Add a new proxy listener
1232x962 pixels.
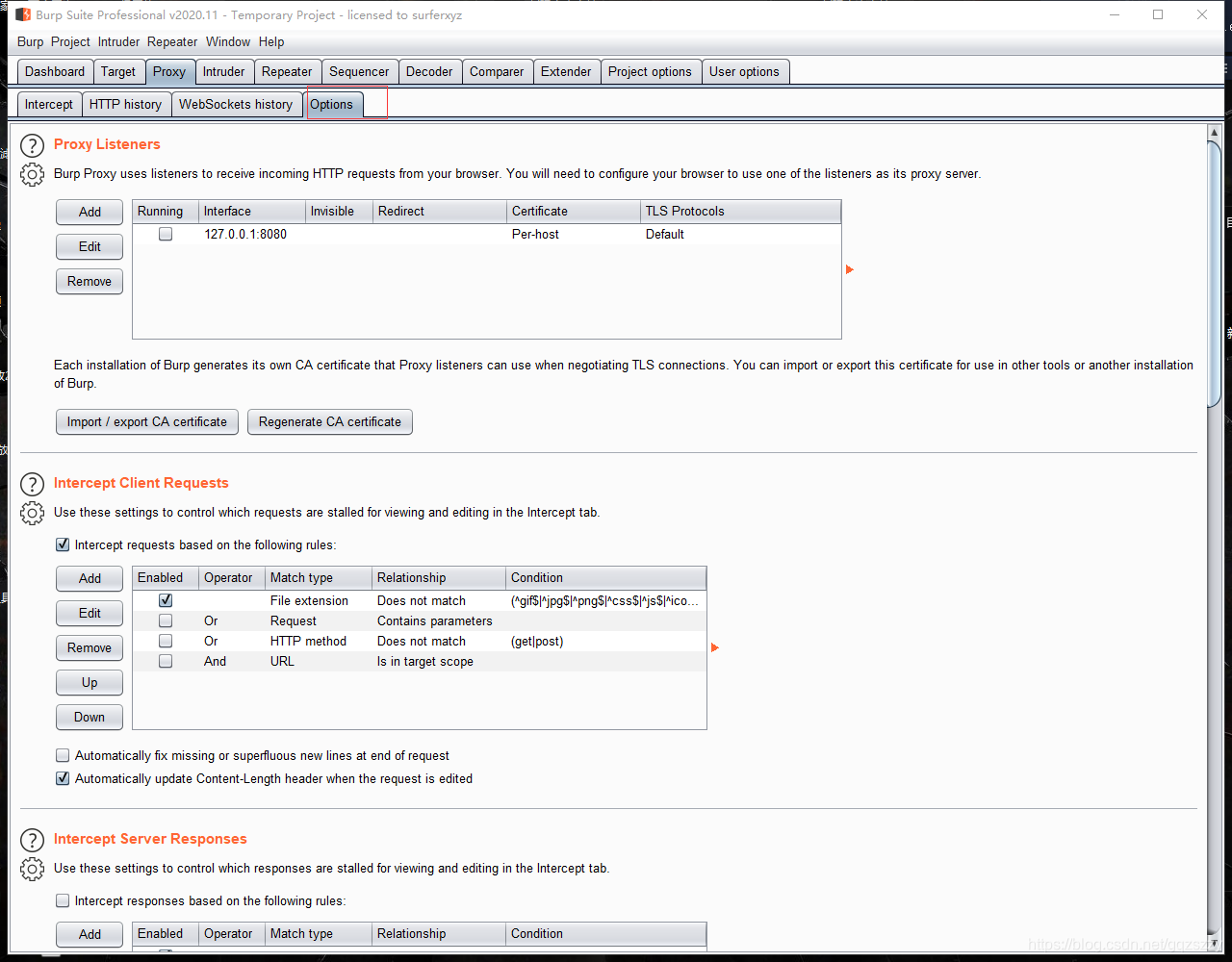(x=90, y=212)
